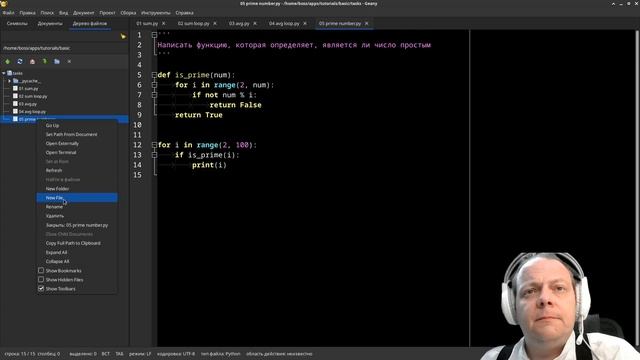The height and width of the screenshot is (360, 640).
Task: Open the Справка menu
Action: (x=184, y=13)
